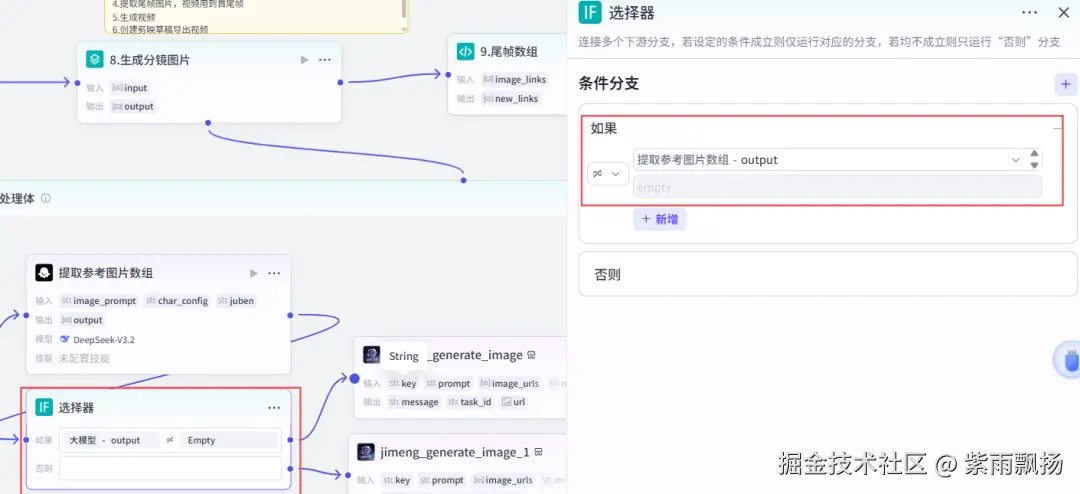Click the char_config input variable
Viewport: 1080px width, 494px height.
pyautogui.click(x=177, y=300)
